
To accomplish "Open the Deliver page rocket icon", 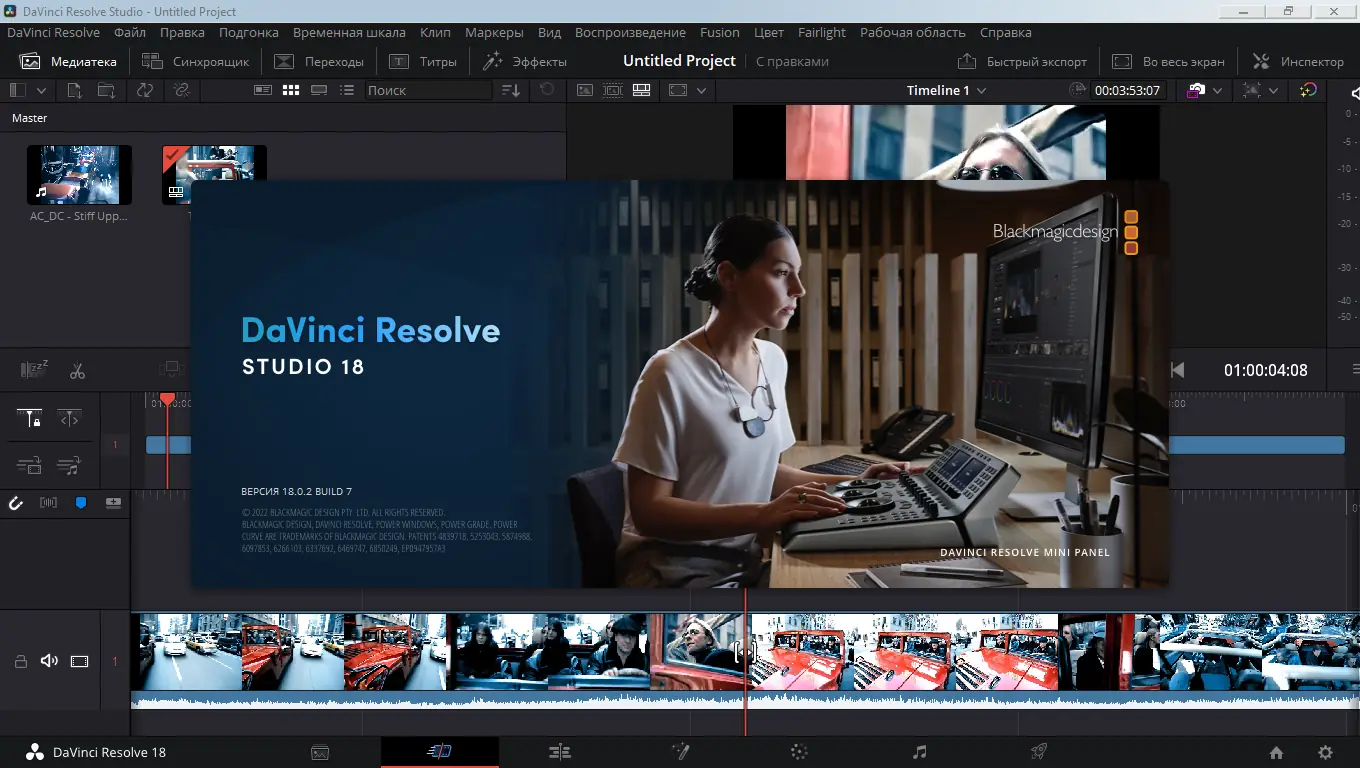I will tap(1039, 752).
